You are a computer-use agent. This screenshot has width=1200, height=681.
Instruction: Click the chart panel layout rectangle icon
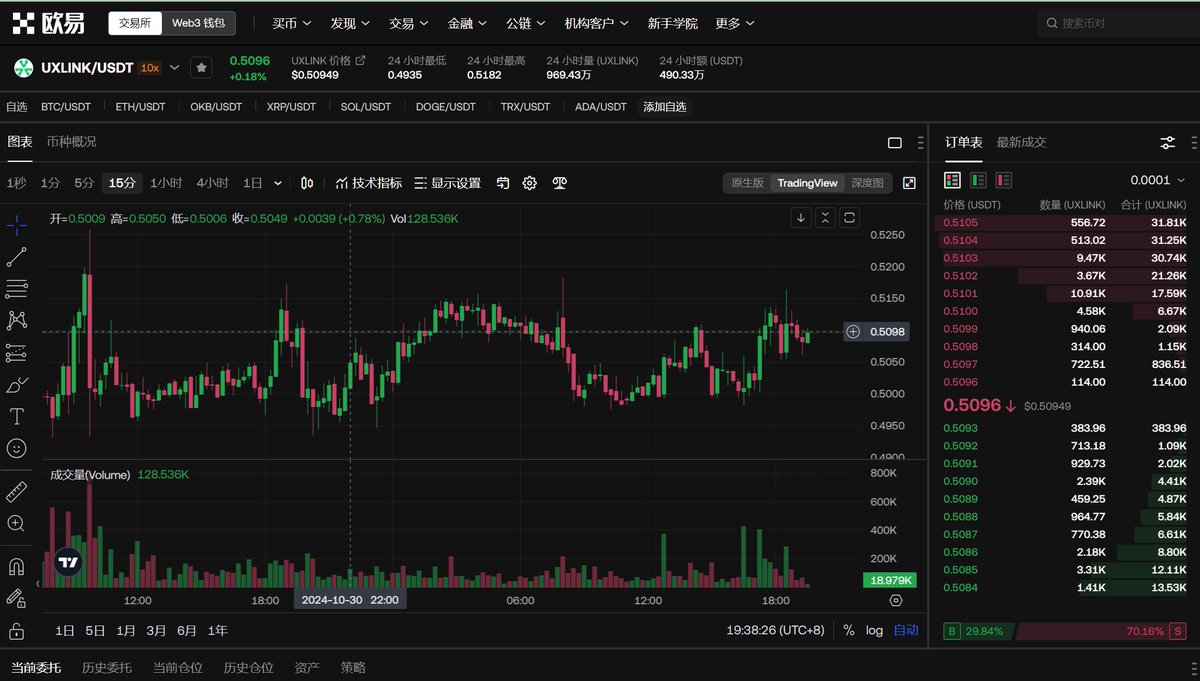(895, 143)
